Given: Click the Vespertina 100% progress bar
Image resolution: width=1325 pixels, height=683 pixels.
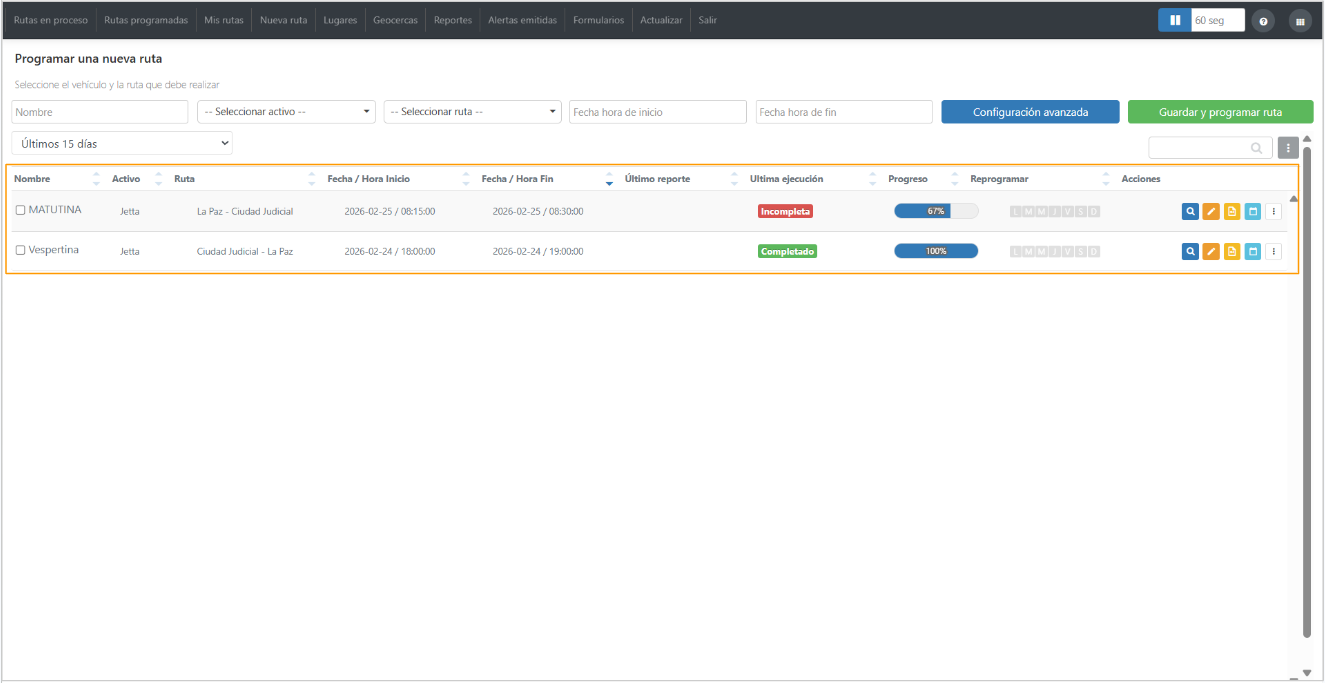Looking at the screenshot, I should click(936, 251).
